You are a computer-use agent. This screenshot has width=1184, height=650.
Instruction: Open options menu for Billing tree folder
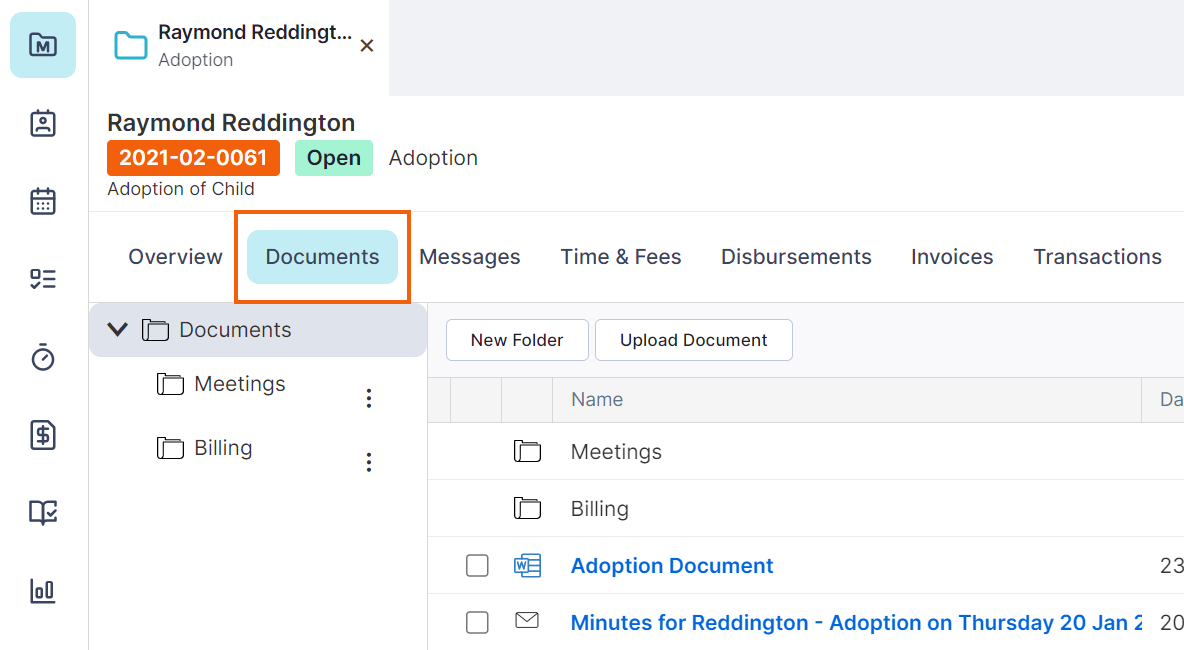(x=368, y=462)
